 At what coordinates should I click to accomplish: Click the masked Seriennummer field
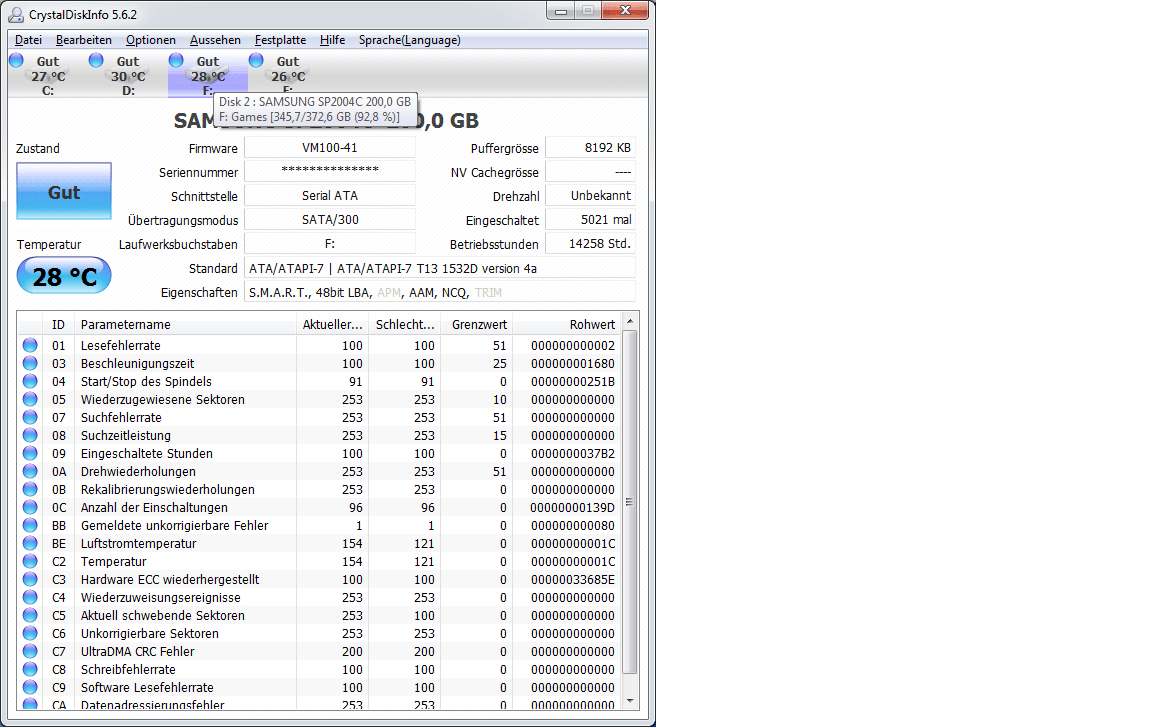pyautogui.click(x=330, y=171)
